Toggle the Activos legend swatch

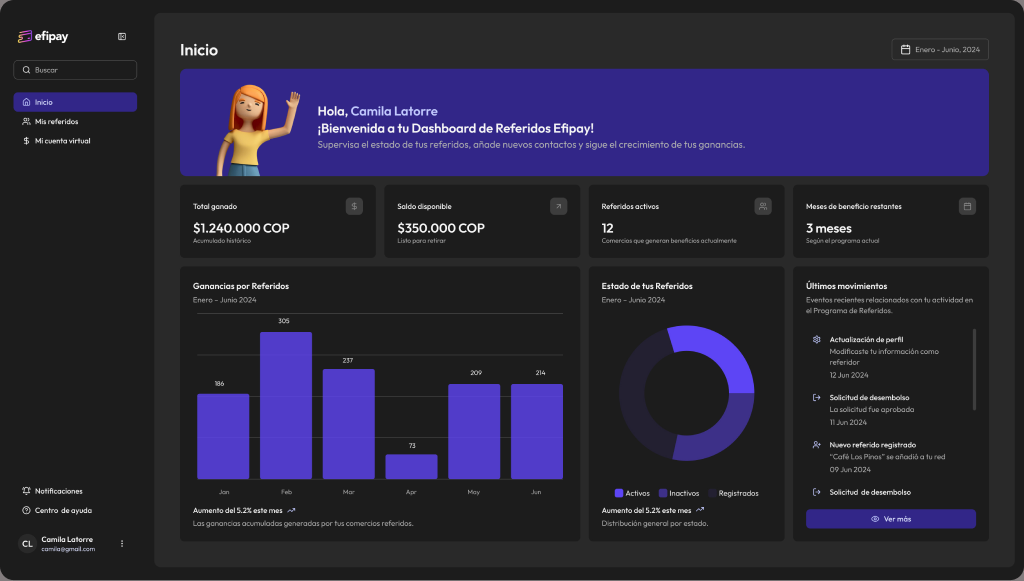tap(618, 493)
